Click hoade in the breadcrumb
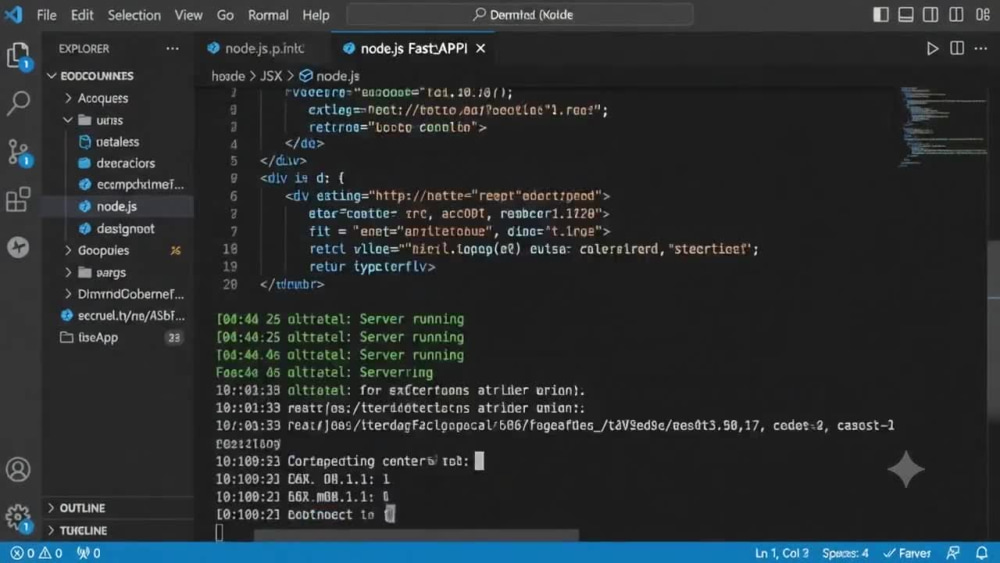This screenshot has height=563, width=1000. 228,76
